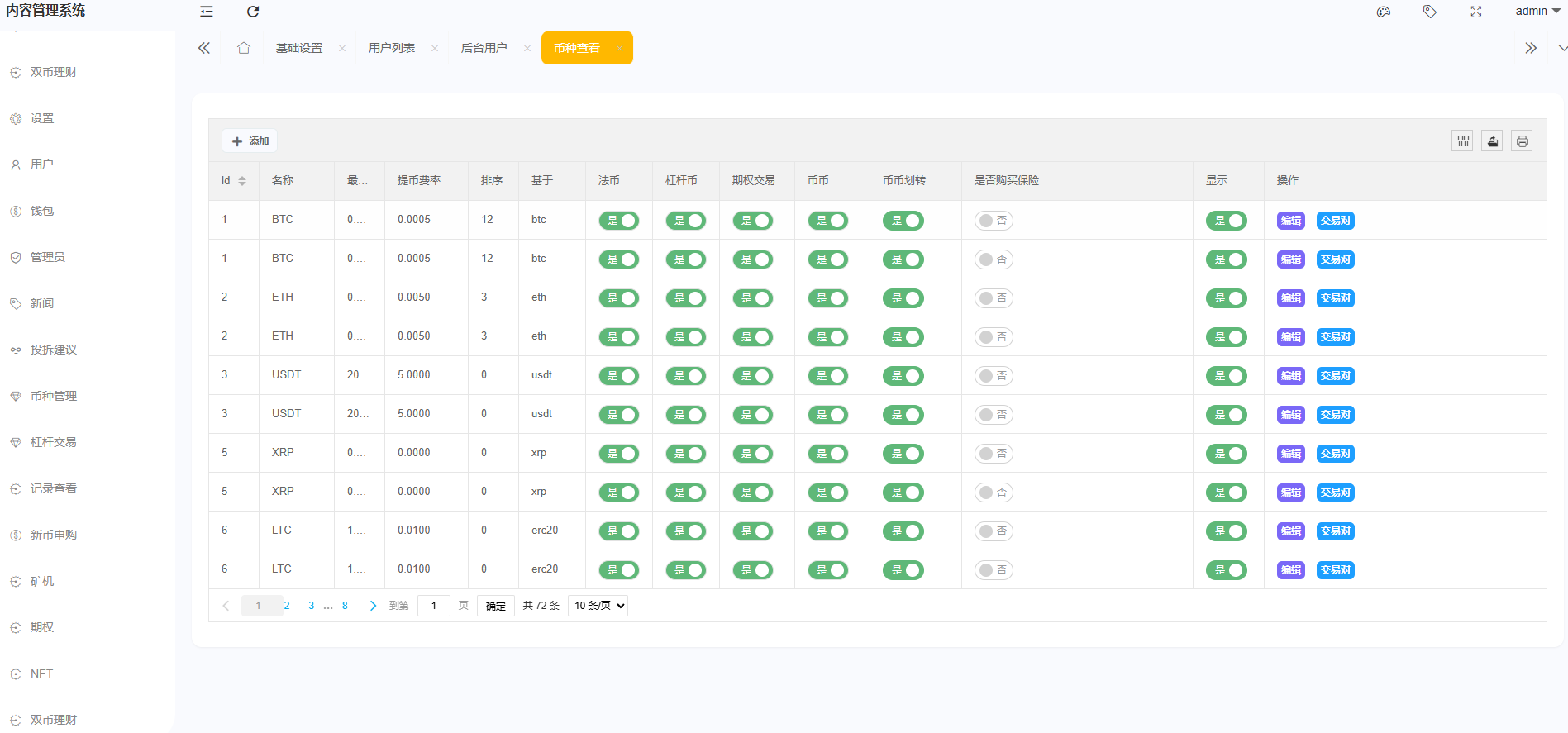Enter fullscreen using the expand icon
1568x733 pixels.
coord(1475,12)
